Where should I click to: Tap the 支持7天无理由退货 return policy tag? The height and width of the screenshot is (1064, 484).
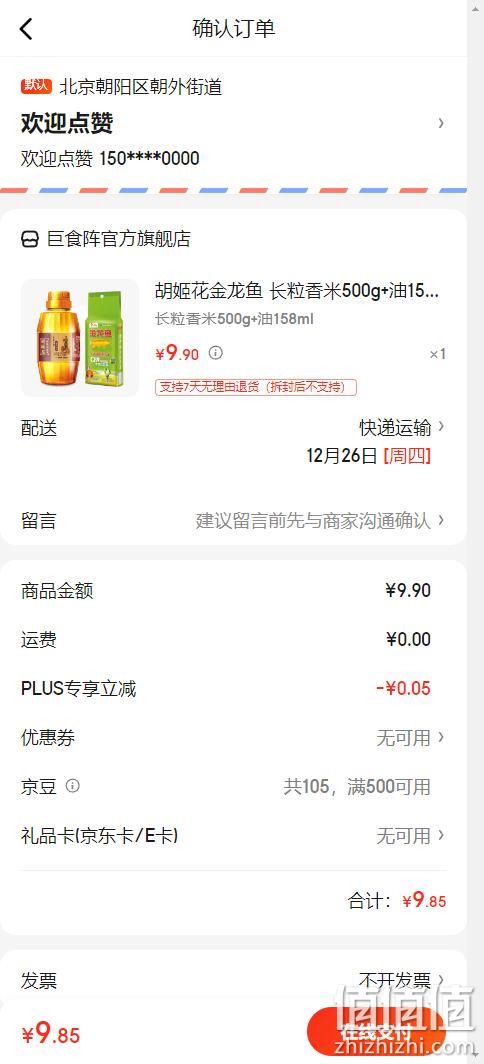pyautogui.click(x=256, y=387)
